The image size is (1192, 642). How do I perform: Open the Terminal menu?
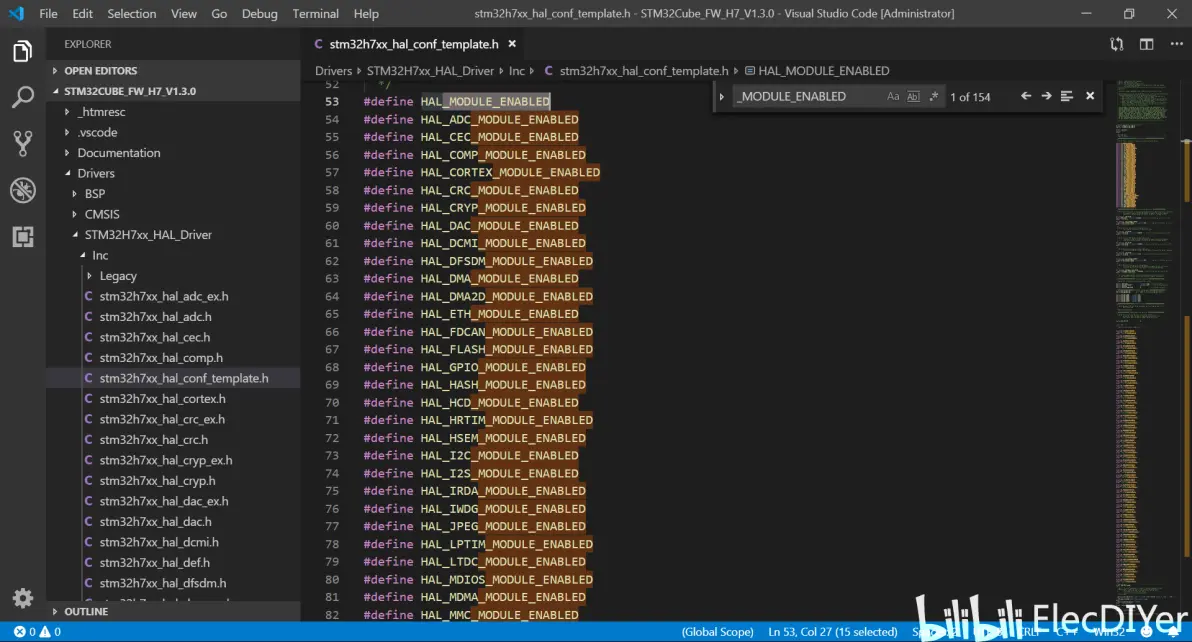[x=315, y=14]
